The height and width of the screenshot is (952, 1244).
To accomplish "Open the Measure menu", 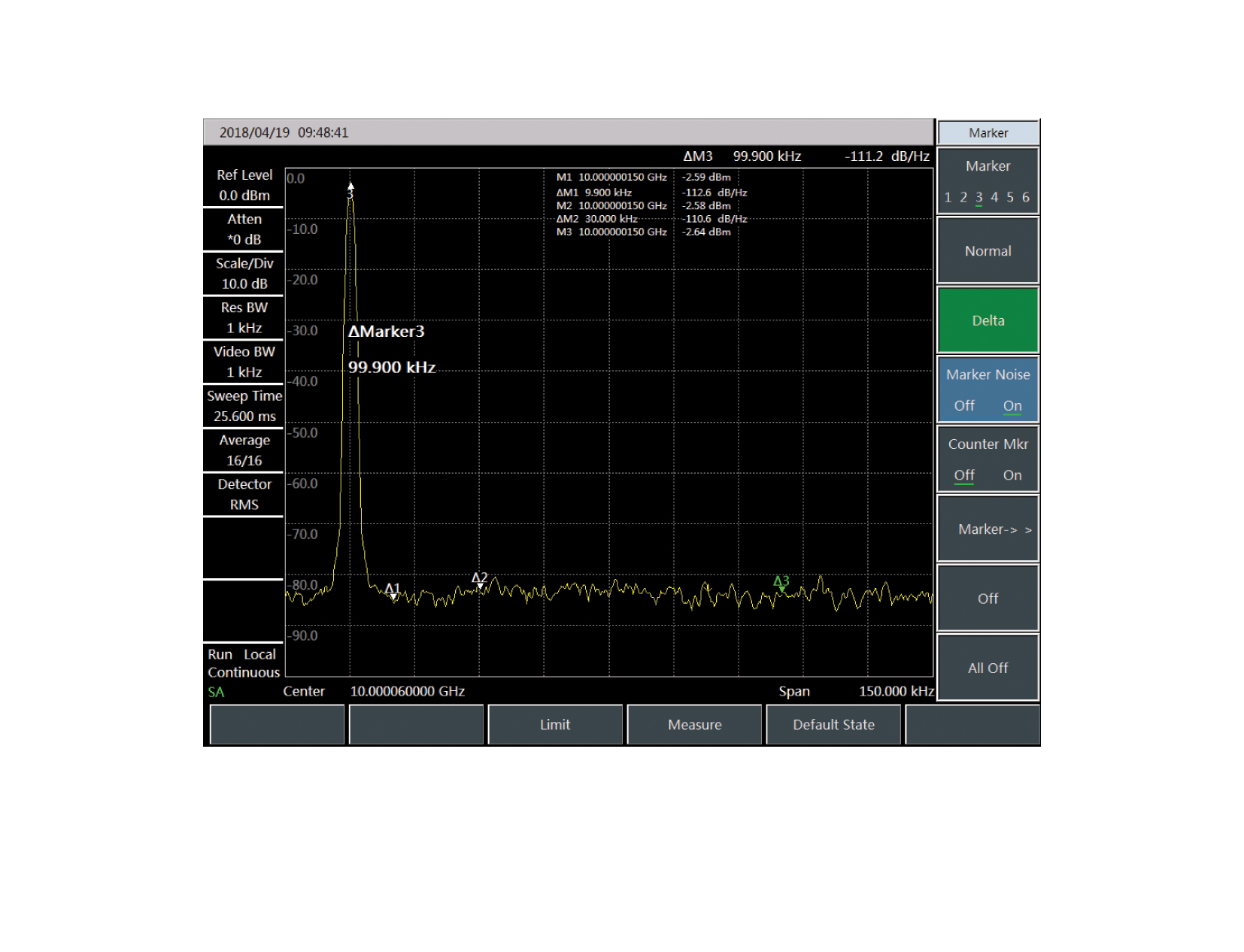I will pos(694,725).
